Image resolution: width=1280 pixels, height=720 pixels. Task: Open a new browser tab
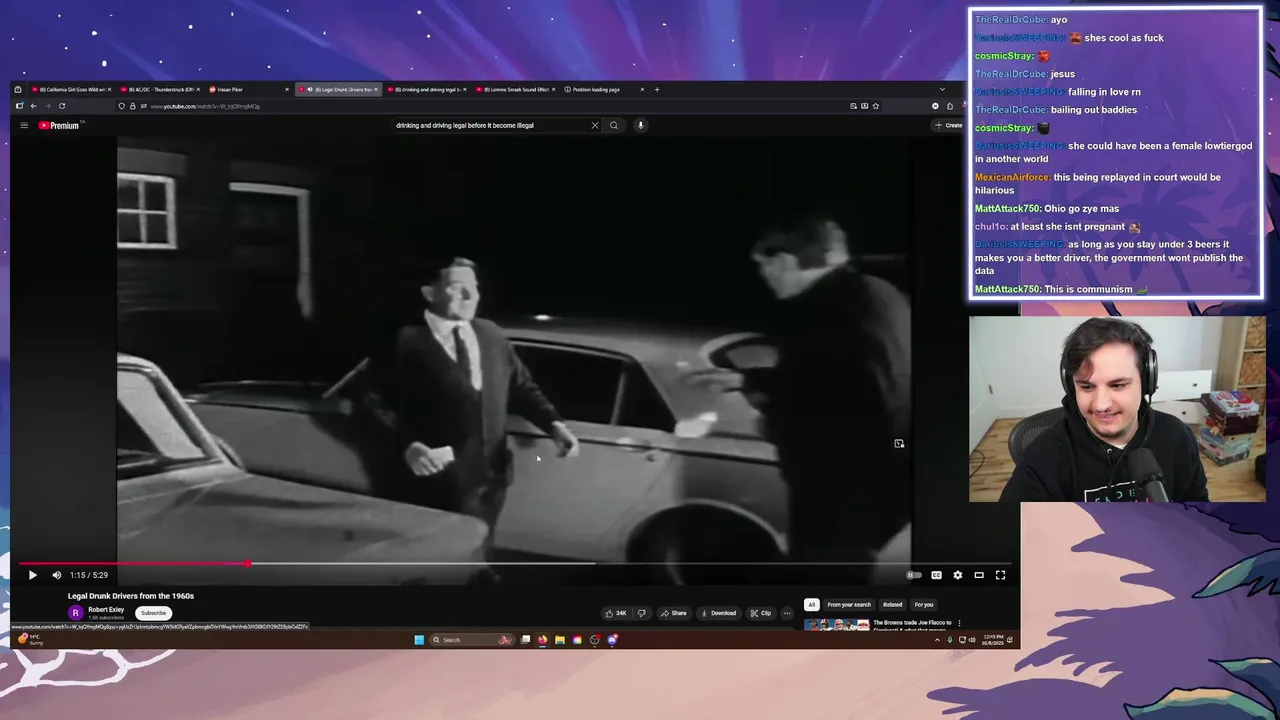pos(657,89)
